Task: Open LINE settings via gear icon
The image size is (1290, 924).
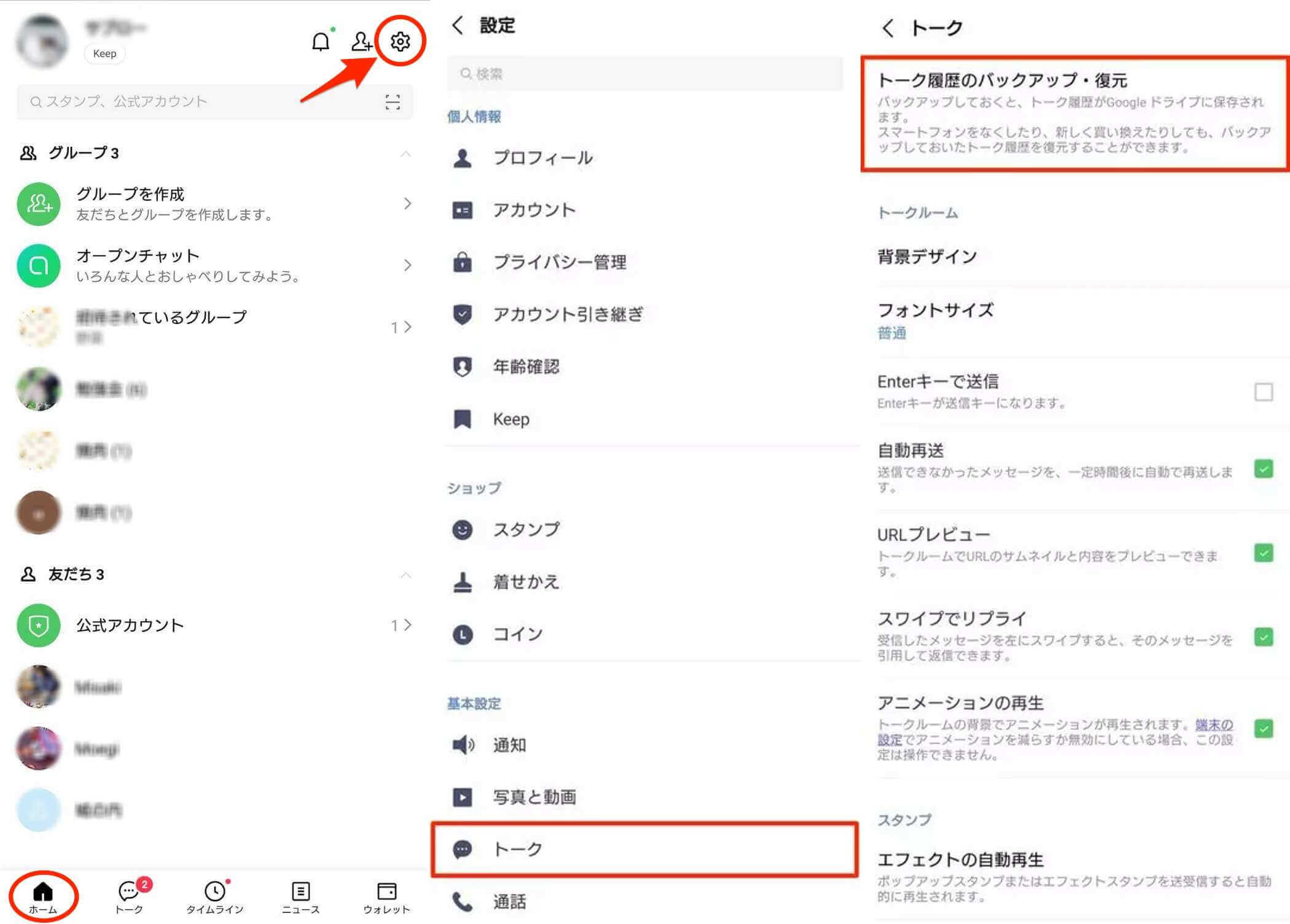Action: tap(400, 42)
